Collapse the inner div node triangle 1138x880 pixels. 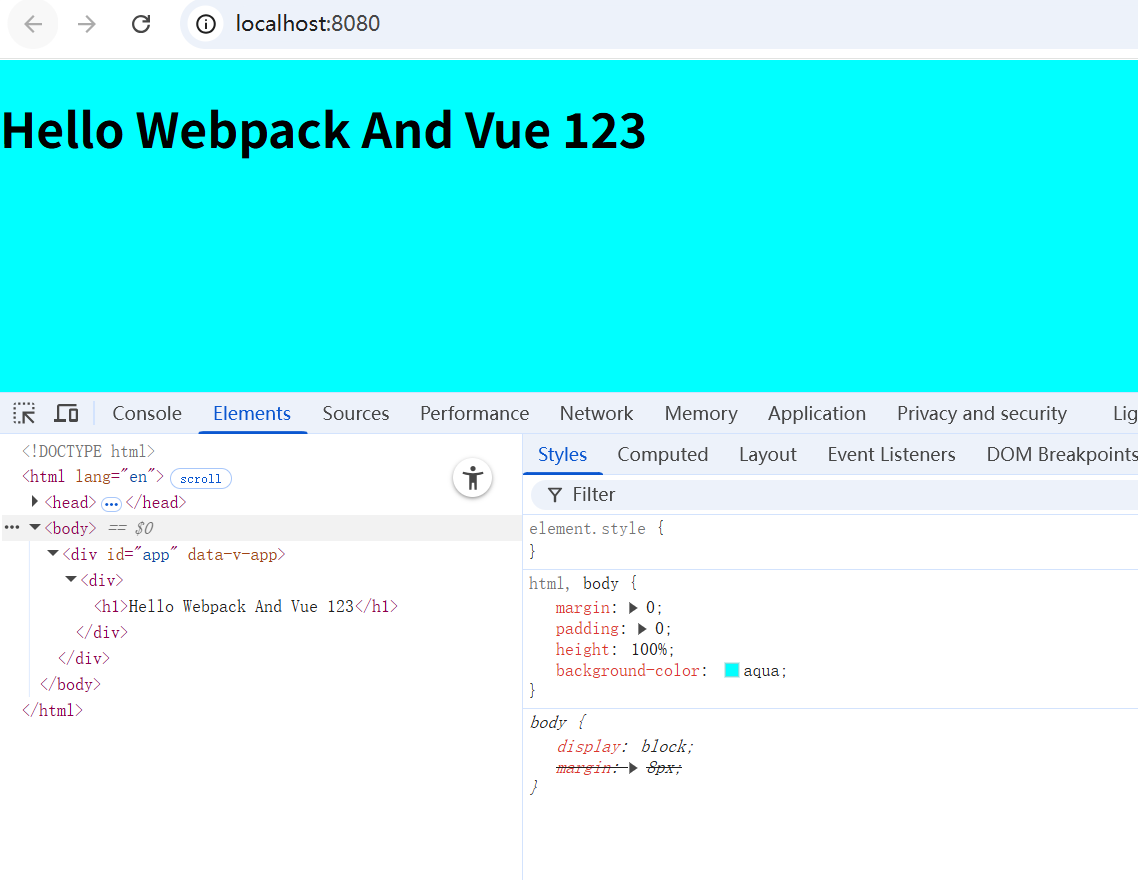pos(70,579)
